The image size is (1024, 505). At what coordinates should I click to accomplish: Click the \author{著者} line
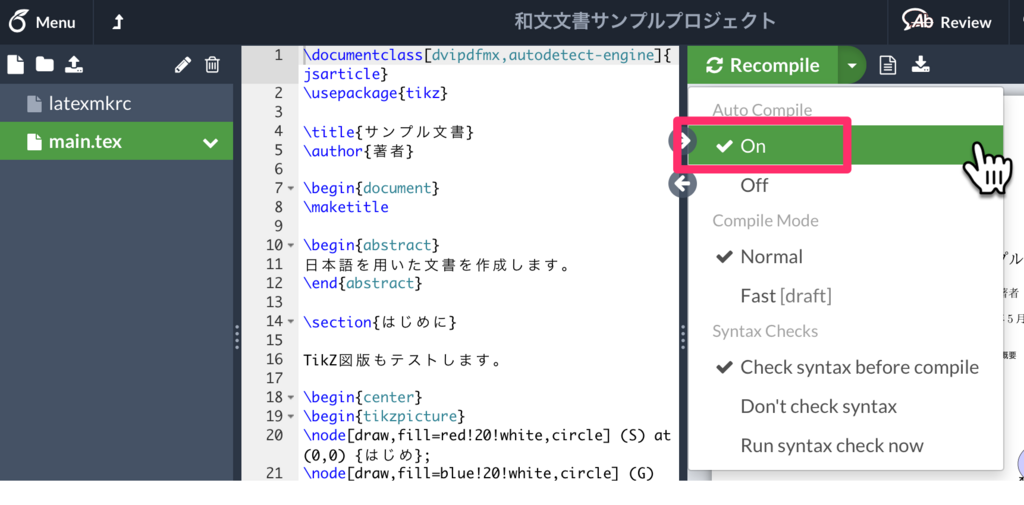pos(359,151)
